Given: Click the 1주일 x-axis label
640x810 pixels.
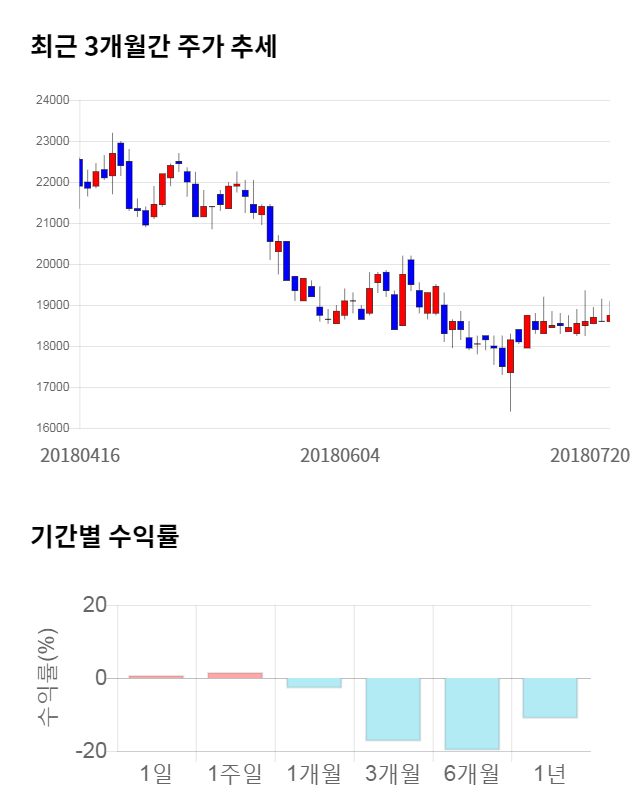Looking at the screenshot, I should [235, 773].
